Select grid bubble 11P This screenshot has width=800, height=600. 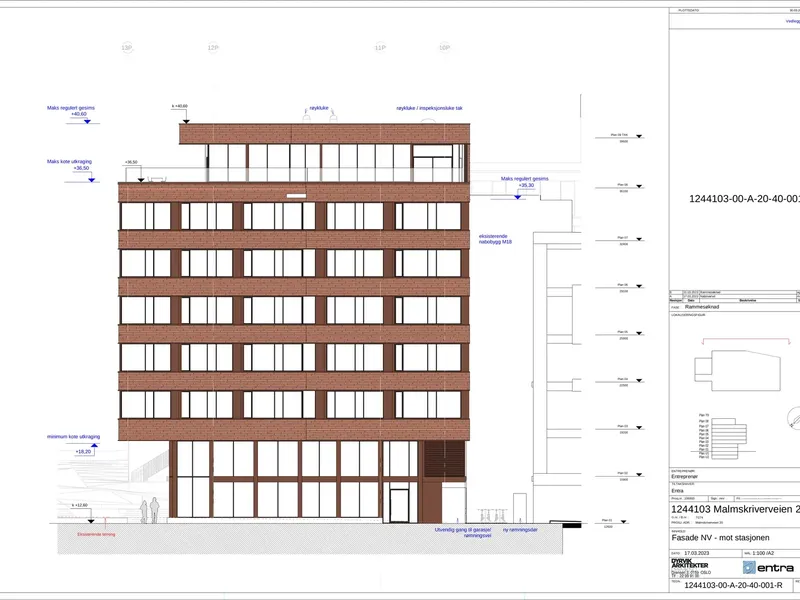point(380,47)
